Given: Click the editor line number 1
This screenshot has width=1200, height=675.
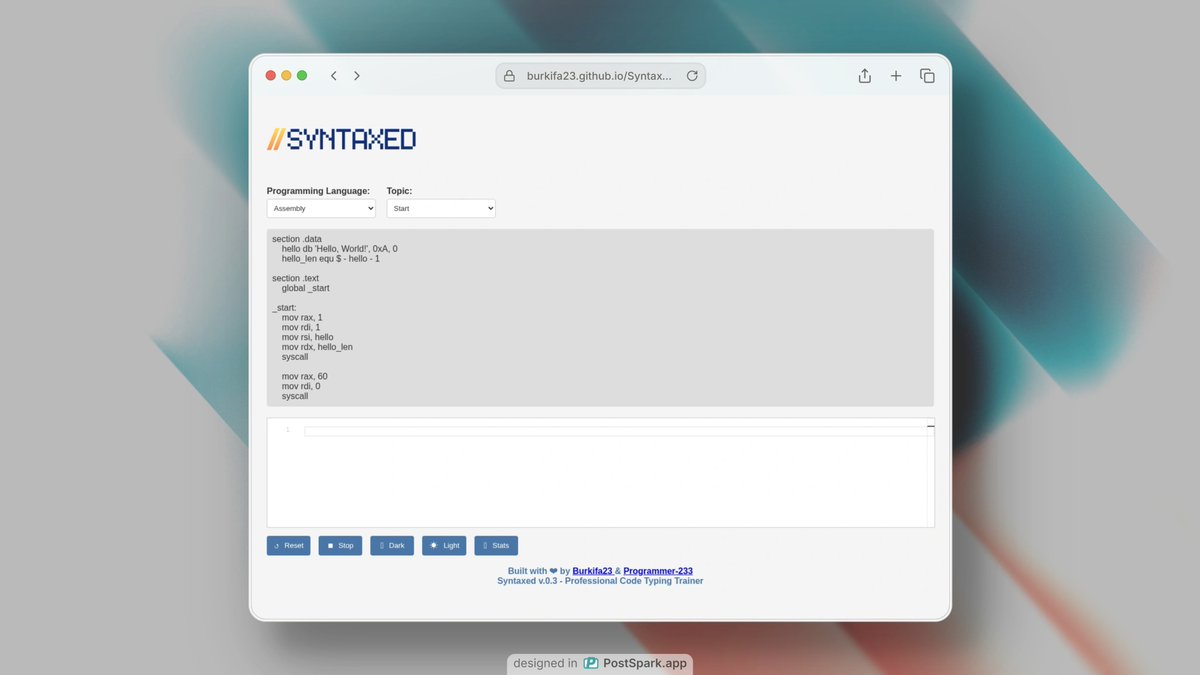Looking at the screenshot, I should coord(288,430).
